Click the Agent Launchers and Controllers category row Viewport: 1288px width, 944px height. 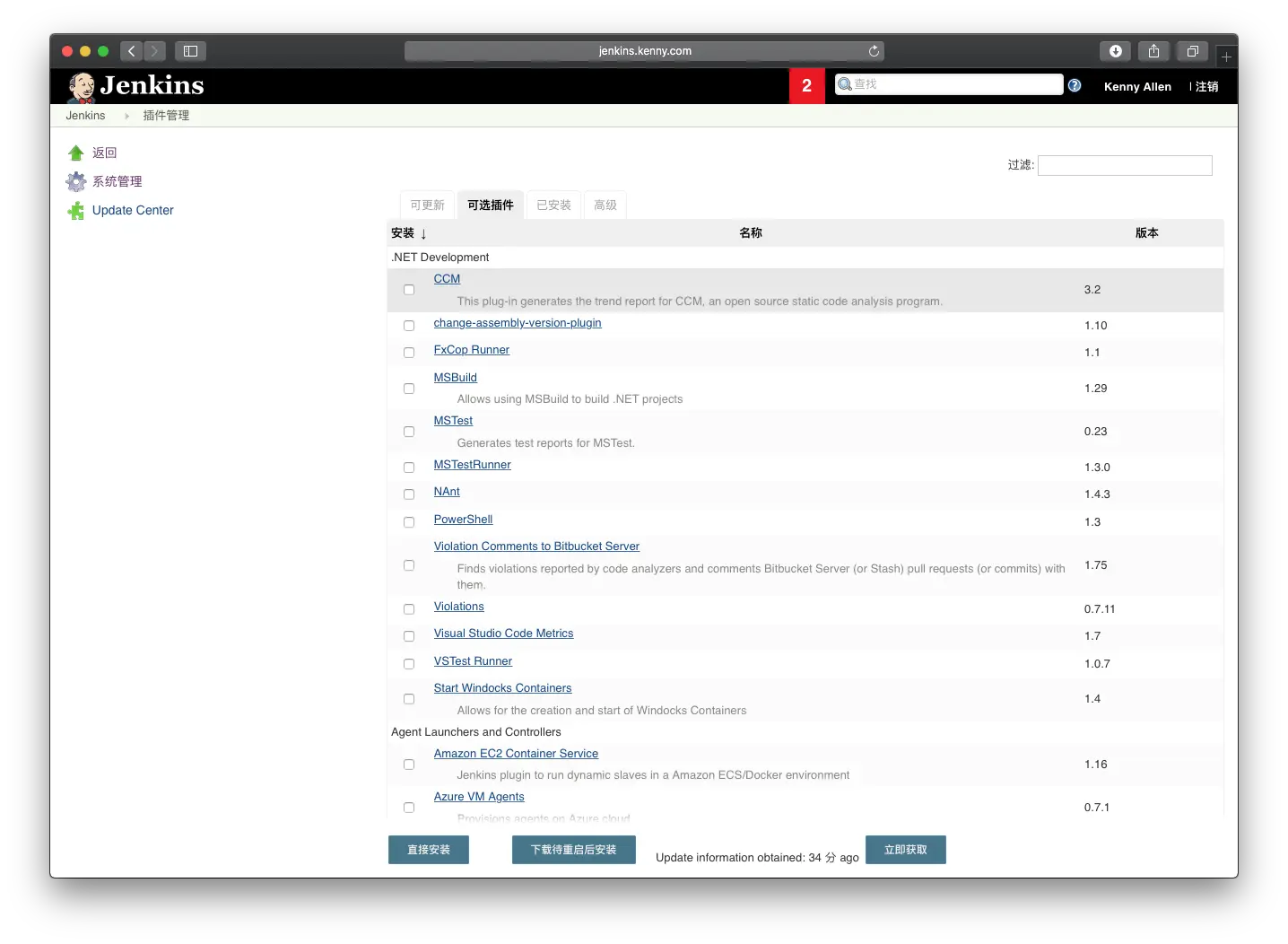click(805, 732)
